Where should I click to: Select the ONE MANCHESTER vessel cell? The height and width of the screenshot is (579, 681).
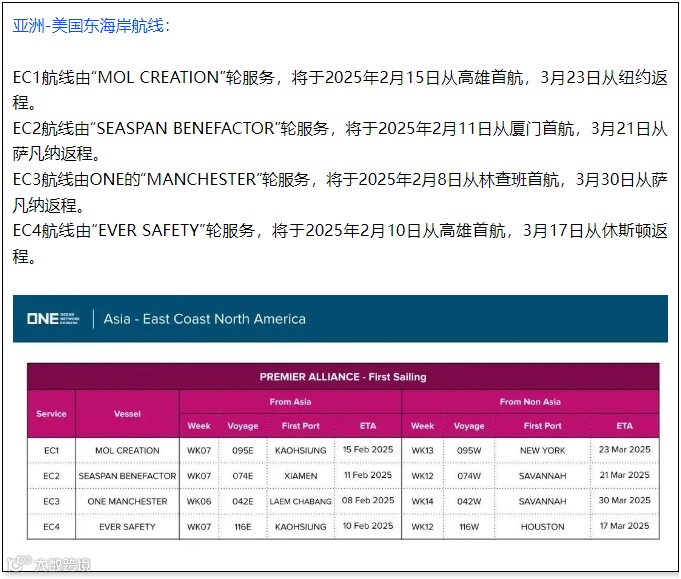[x=127, y=501]
